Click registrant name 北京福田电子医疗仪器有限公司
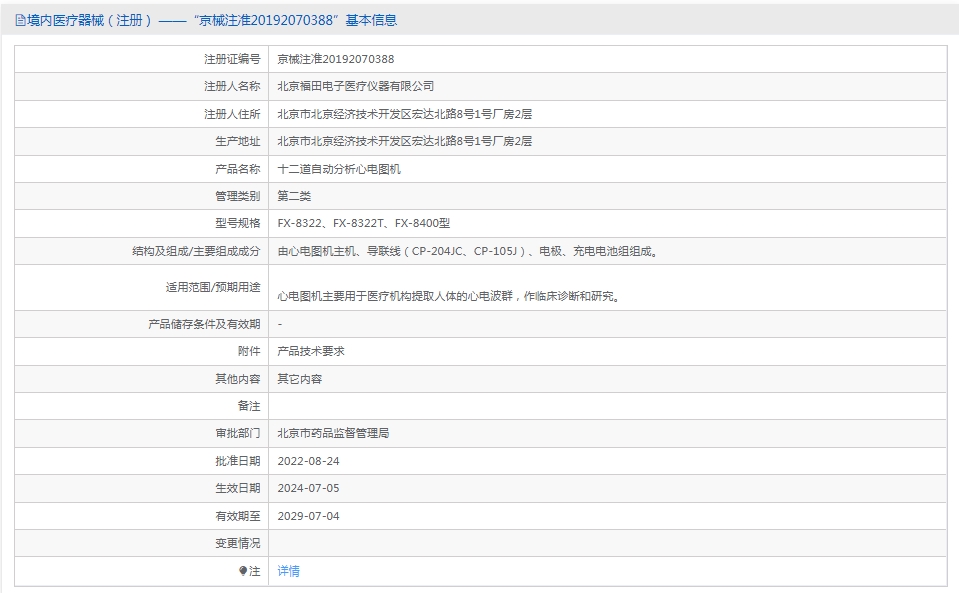 point(355,86)
